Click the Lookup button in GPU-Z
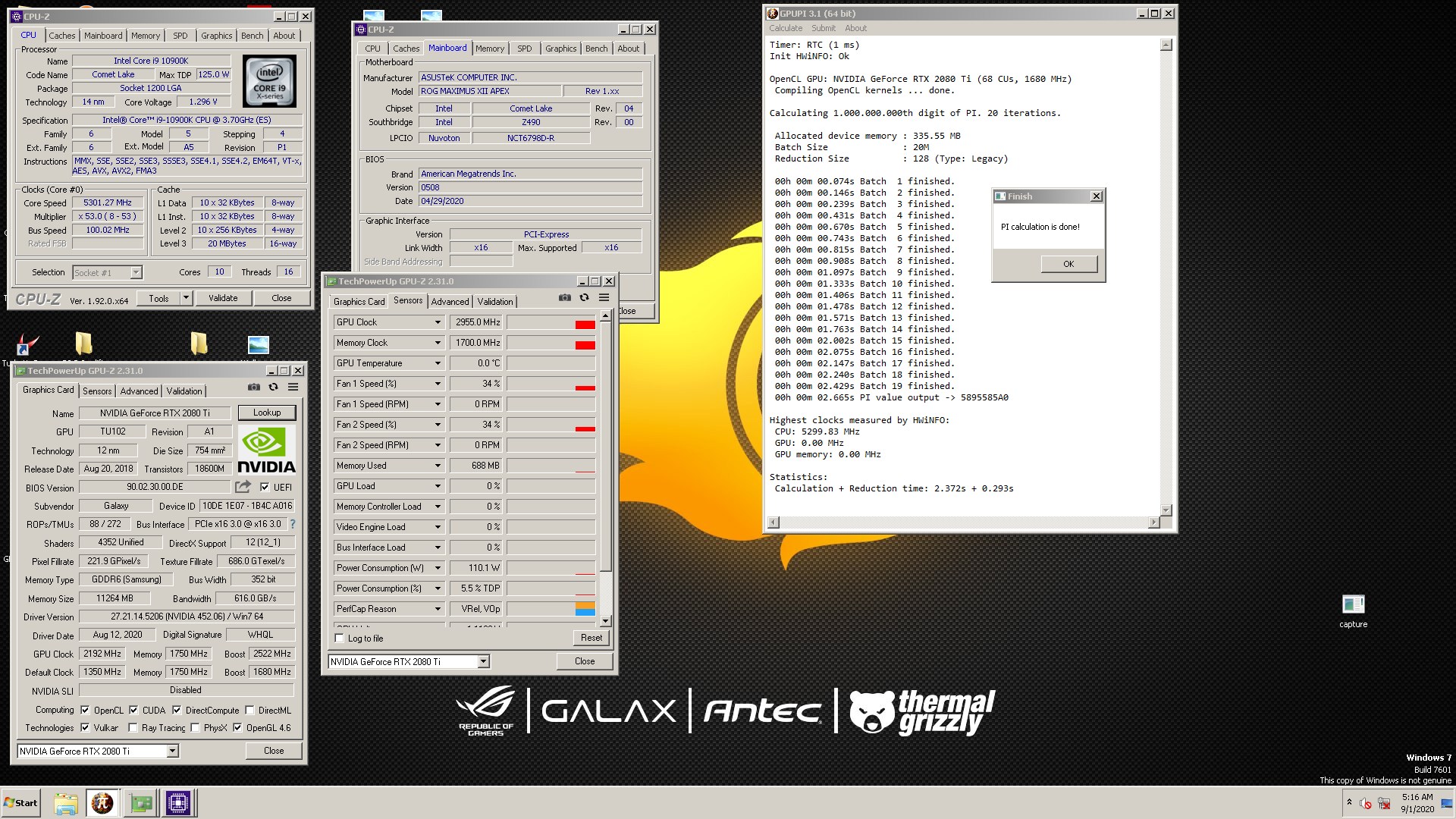1456x819 pixels. click(x=267, y=413)
